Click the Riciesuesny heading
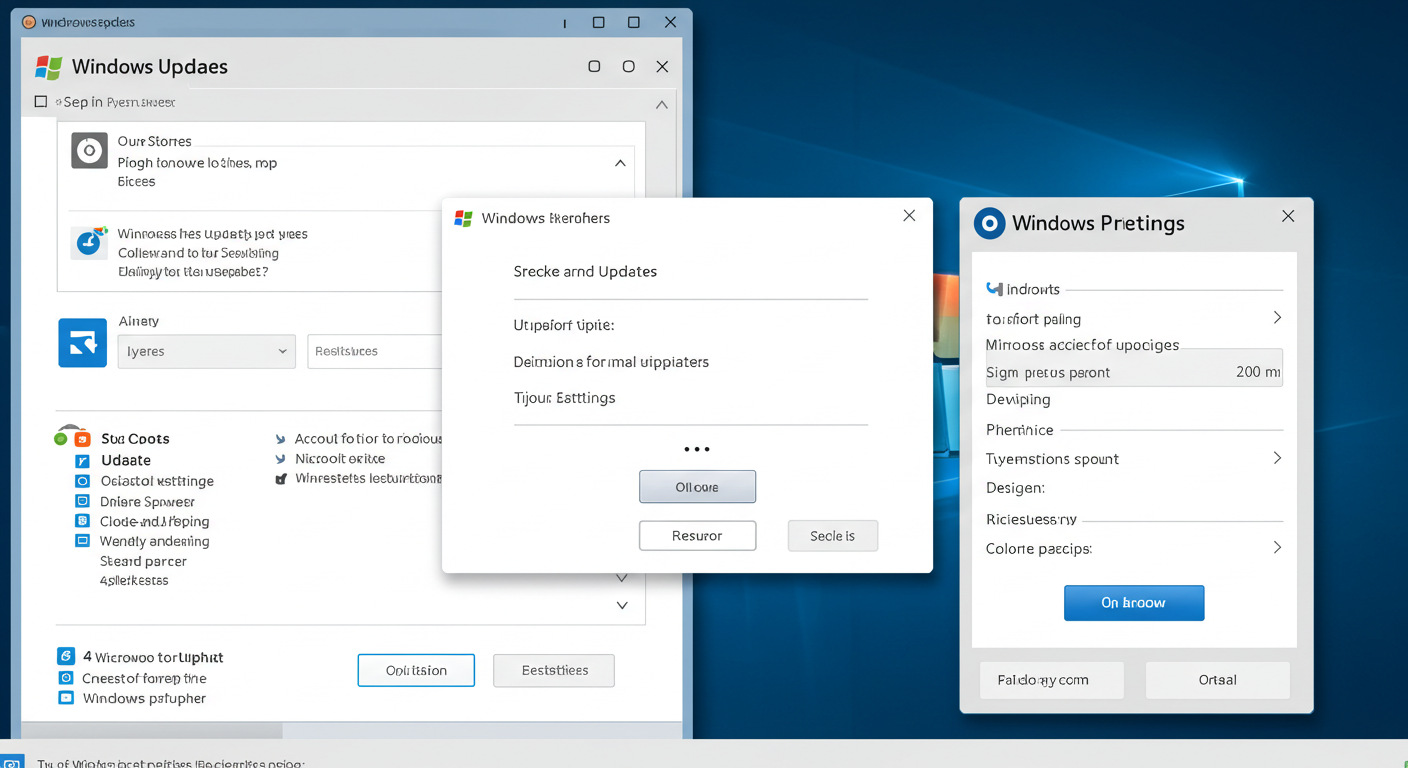The width and height of the screenshot is (1408, 768). coord(1031,520)
